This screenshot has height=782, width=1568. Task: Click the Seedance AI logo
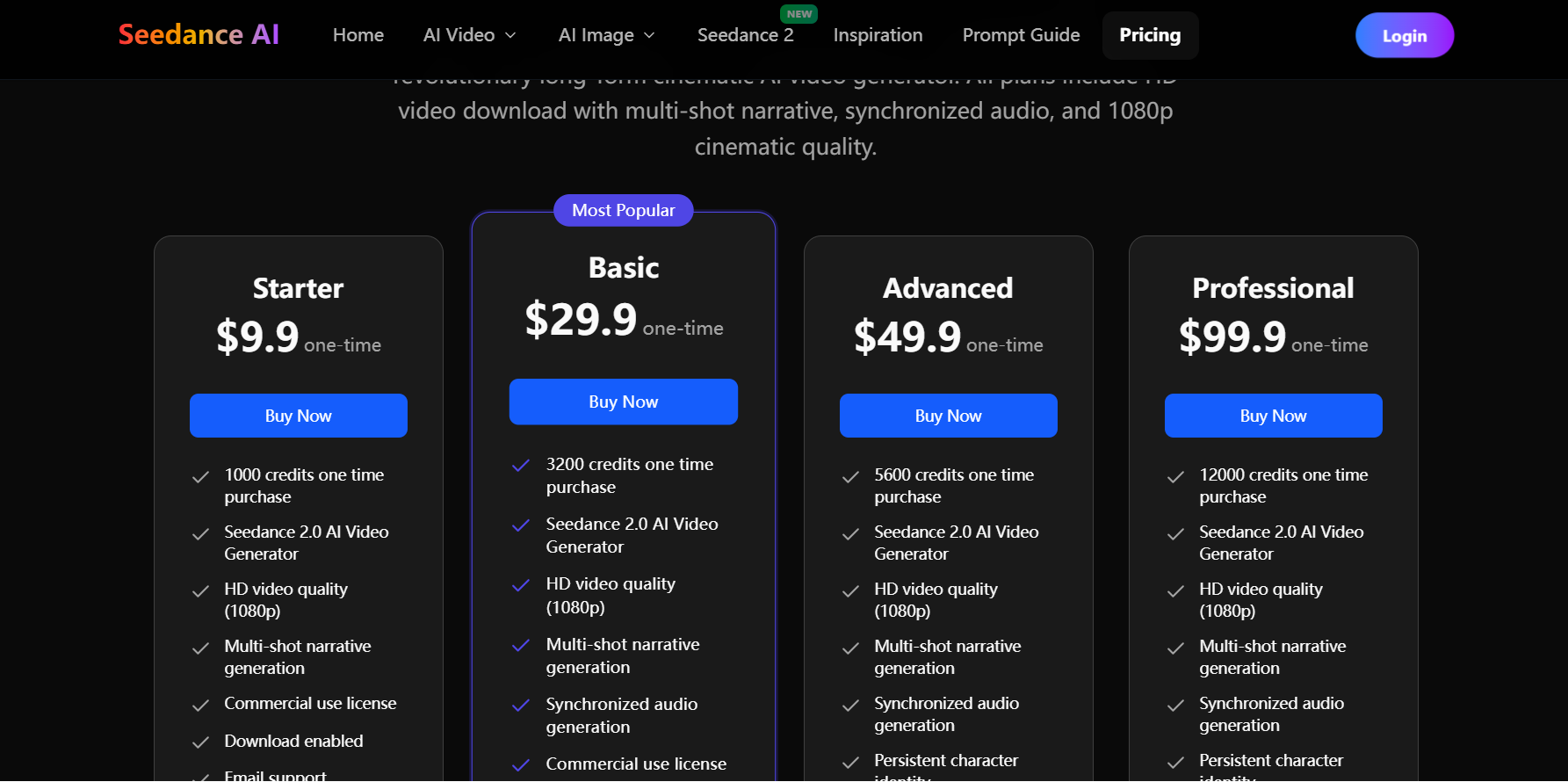pos(199,35)
